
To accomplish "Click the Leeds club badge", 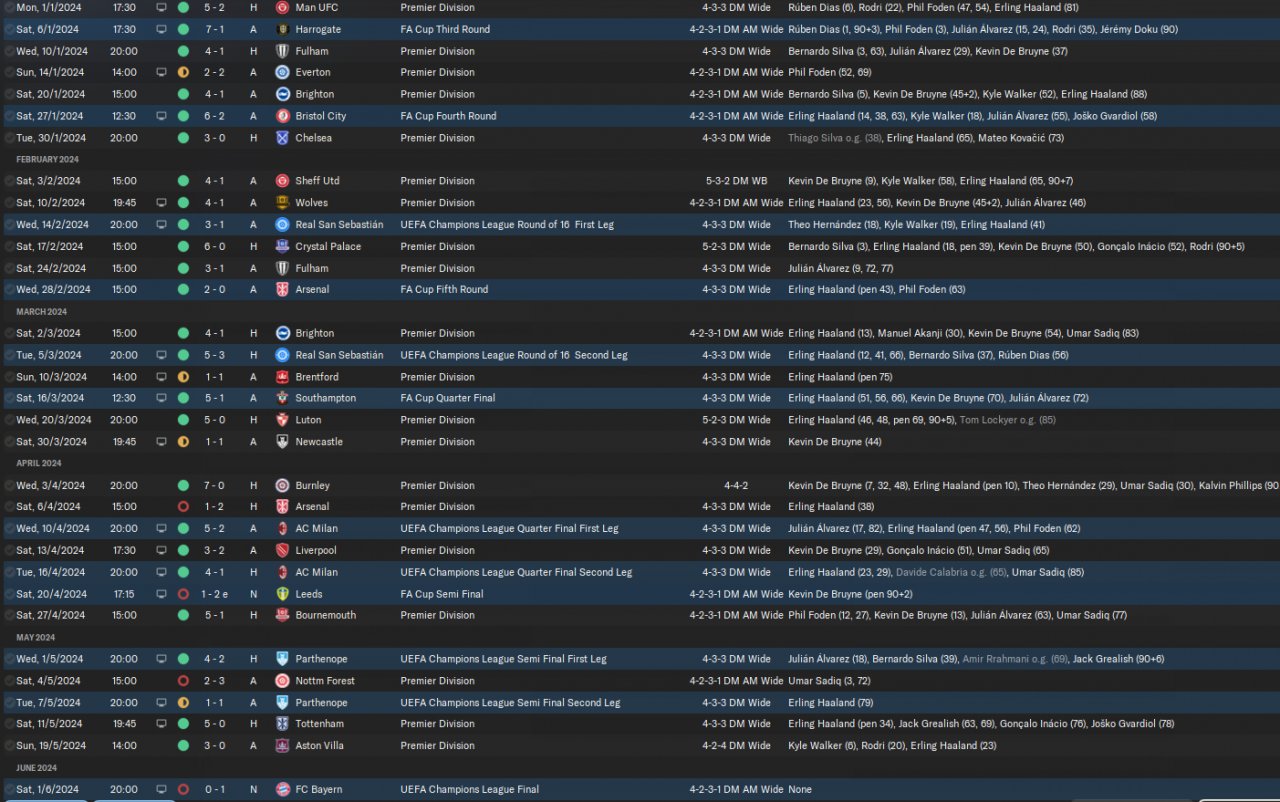I will (283, 594).
